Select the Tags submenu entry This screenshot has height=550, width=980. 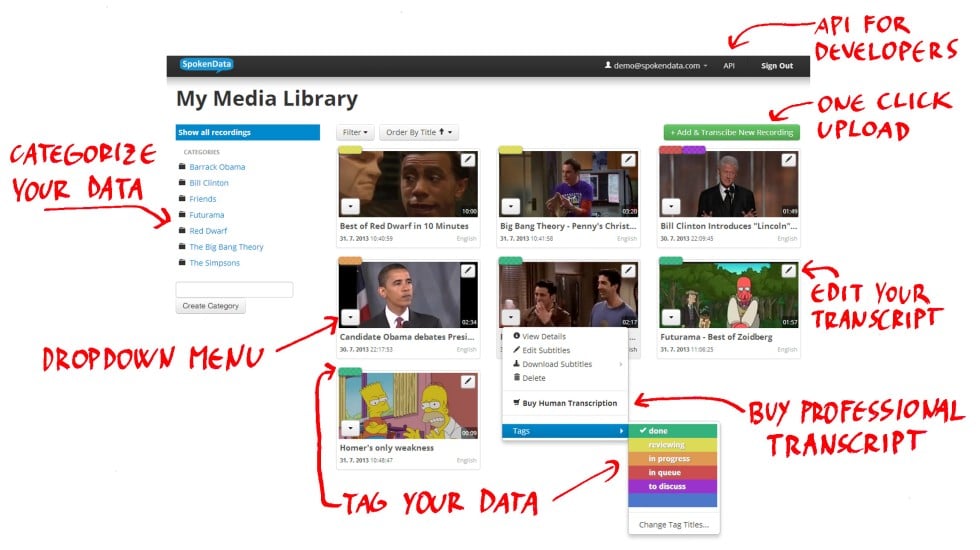pyautogui.click(x=565, y=431)
